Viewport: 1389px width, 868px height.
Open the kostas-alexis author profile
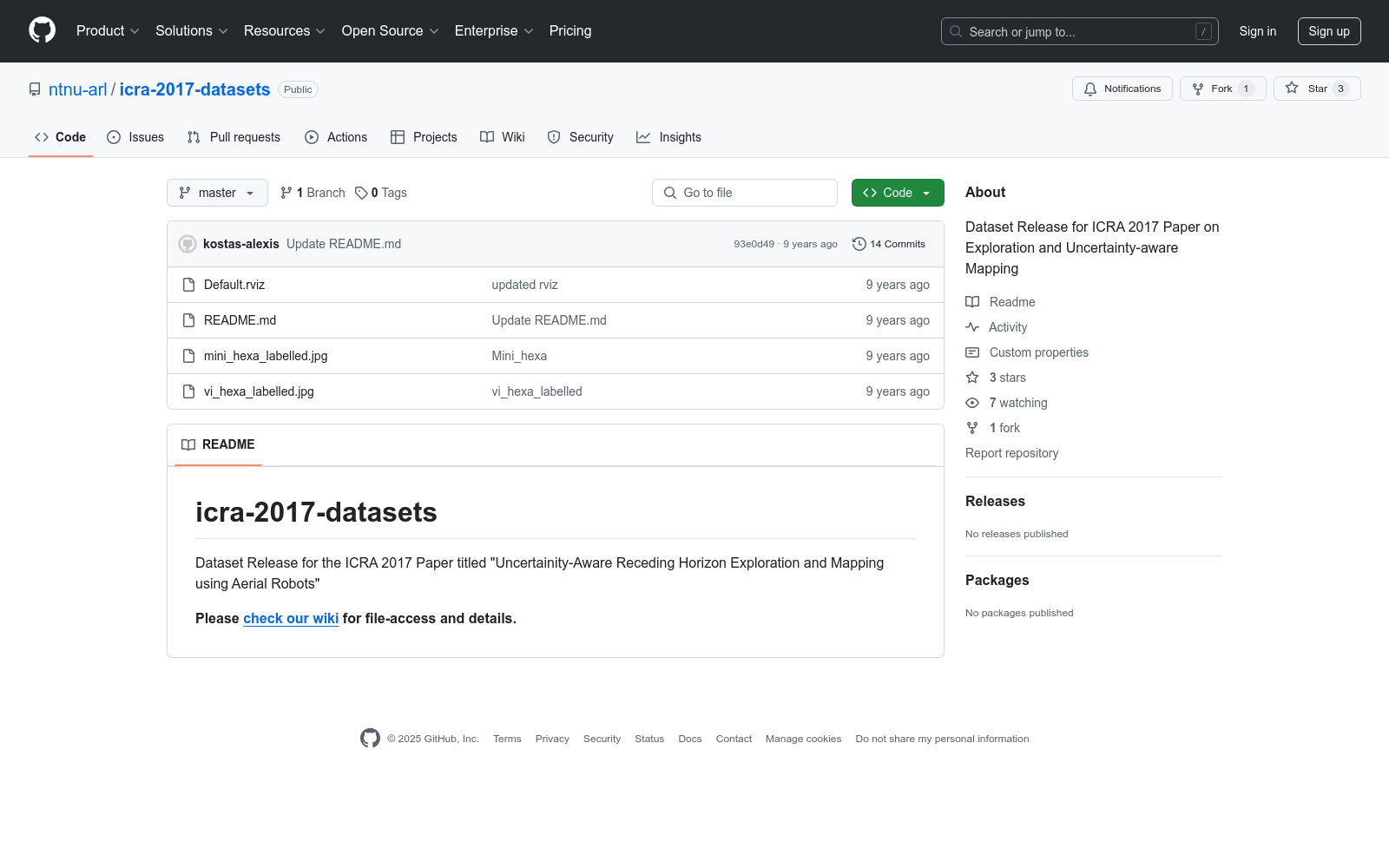[241, 244]
